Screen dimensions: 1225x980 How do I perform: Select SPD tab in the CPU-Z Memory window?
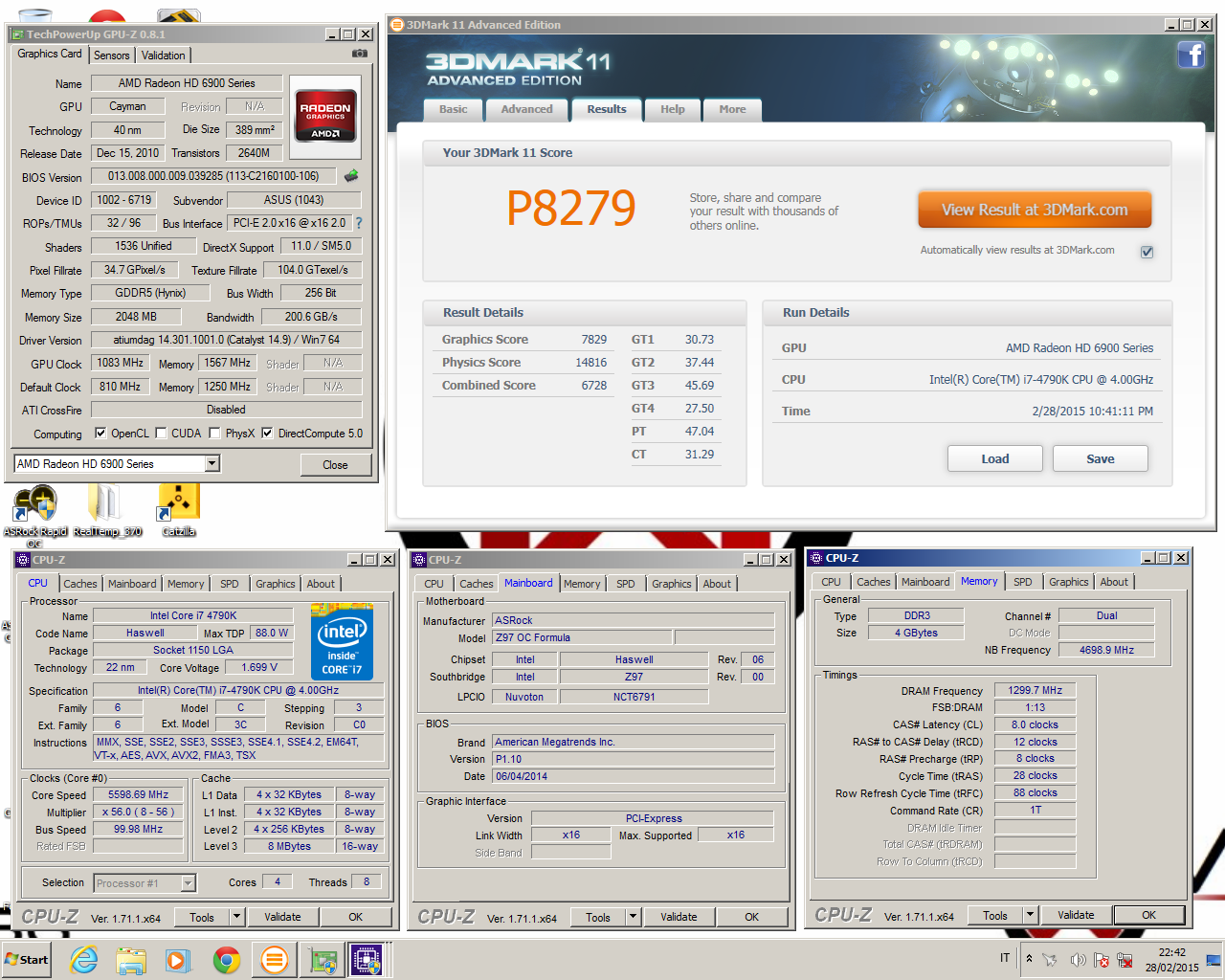[x=1023, y=582]
